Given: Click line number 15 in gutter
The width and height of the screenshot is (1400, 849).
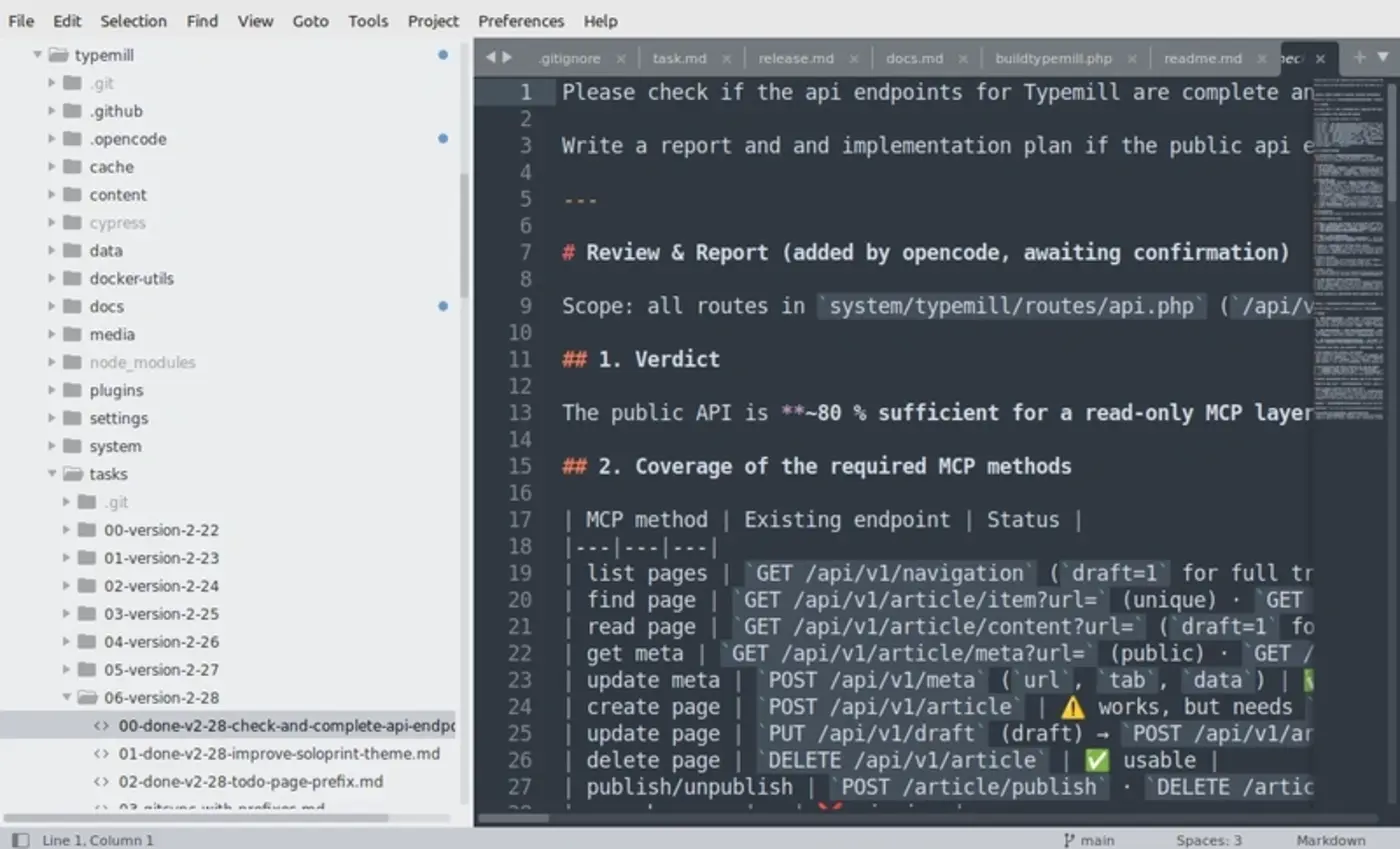Looking at the screenshot, I should [520, 466].
